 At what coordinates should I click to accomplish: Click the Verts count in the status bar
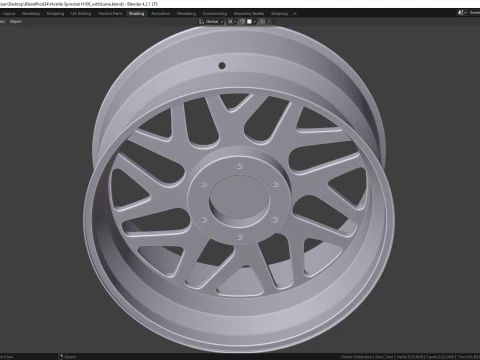(x=410, y=357)
